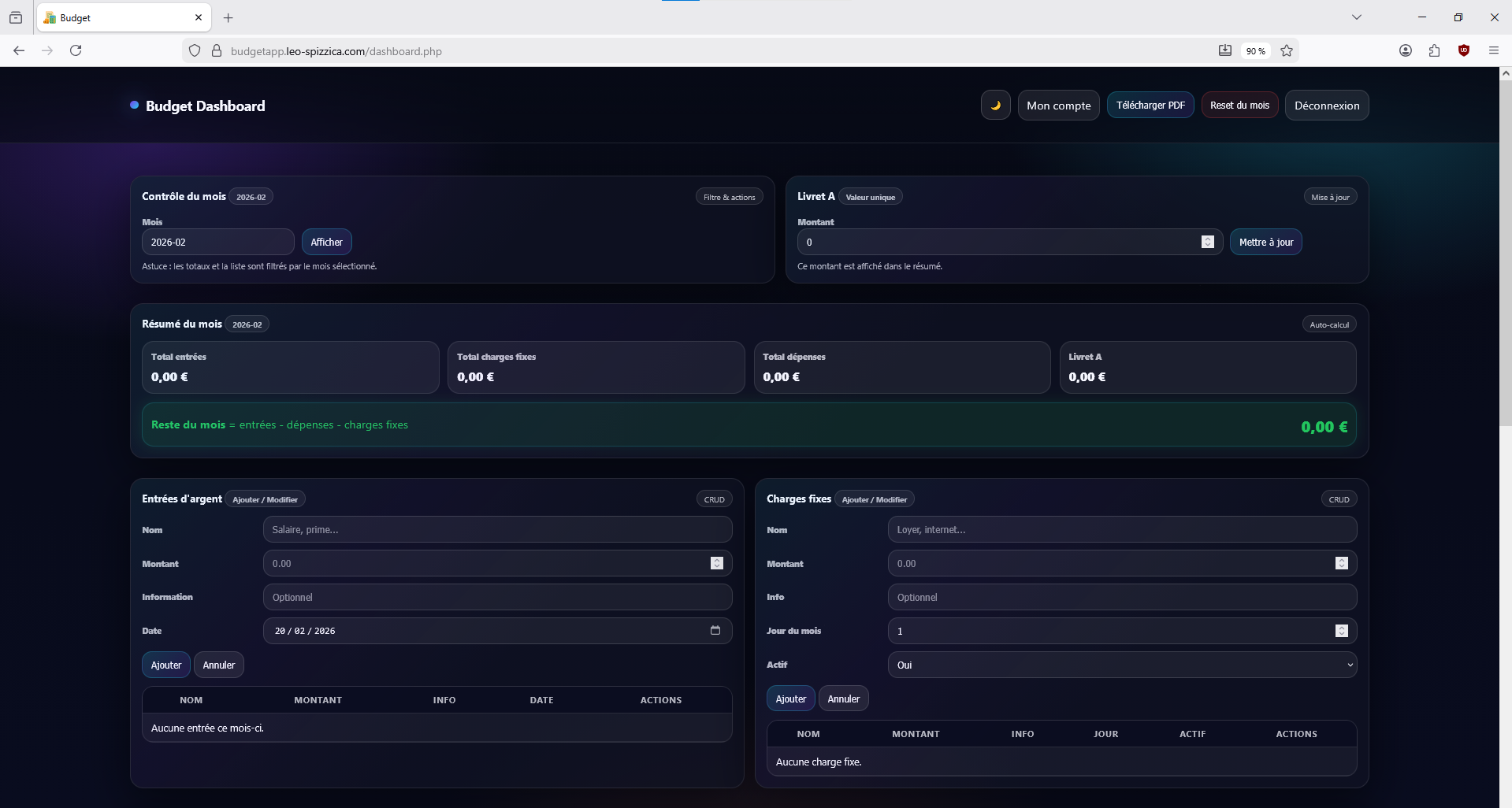
Task: Click the Livret A Montant spinner arrows
Action: click(x=1207, y=242)
